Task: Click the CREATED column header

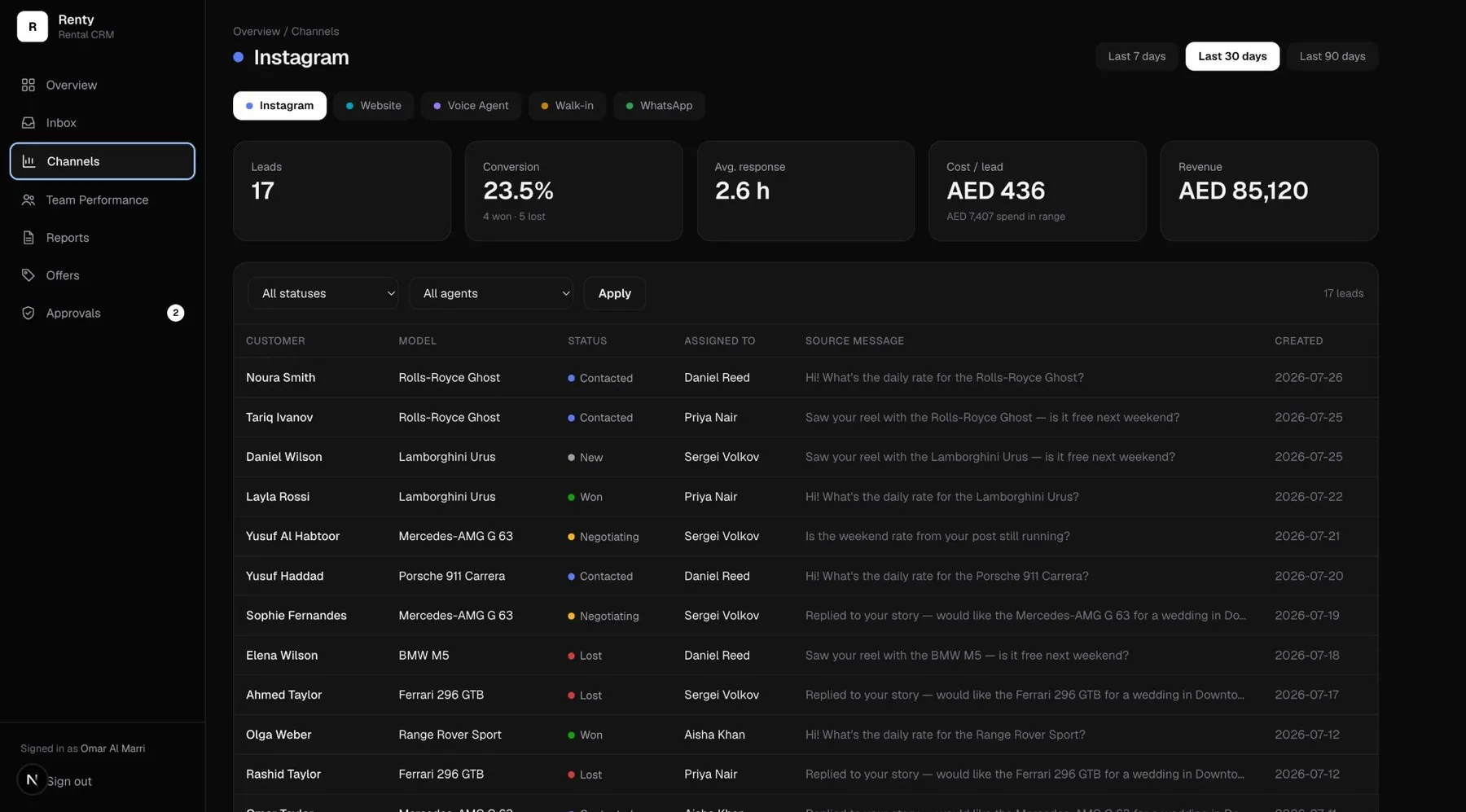Action: (x=1298, y=340)
